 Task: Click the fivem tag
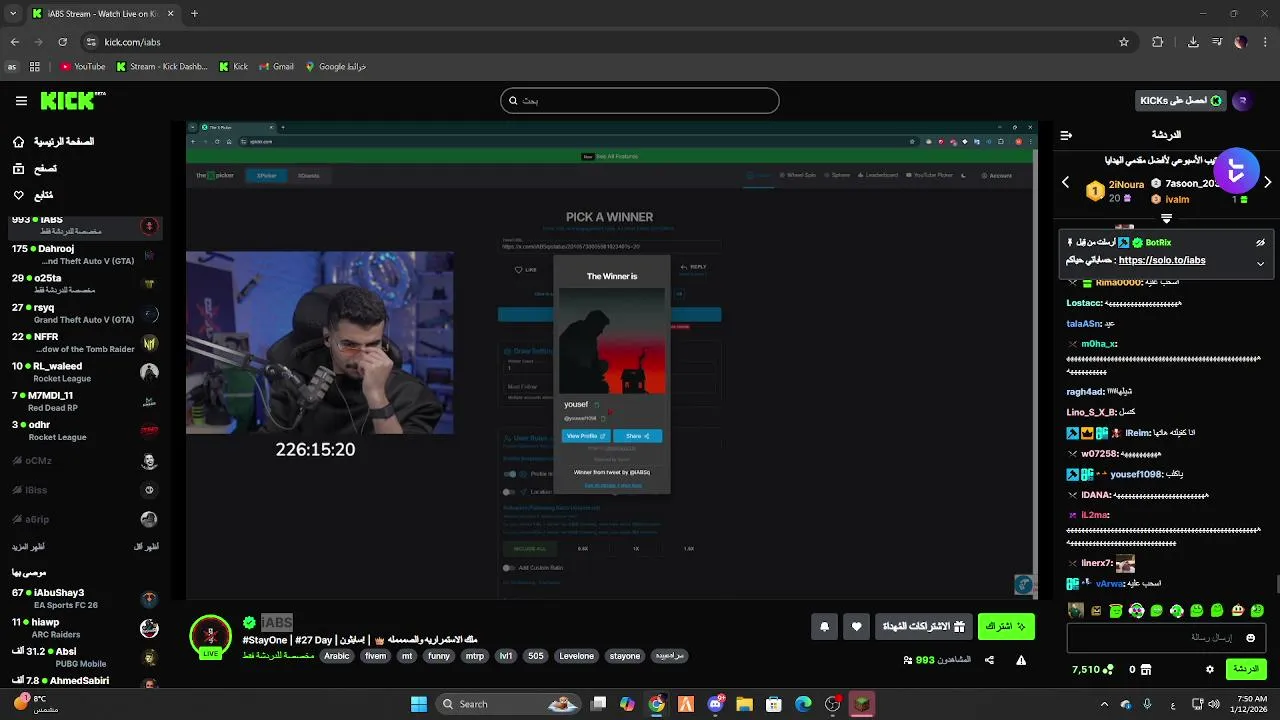pos(376,656)
